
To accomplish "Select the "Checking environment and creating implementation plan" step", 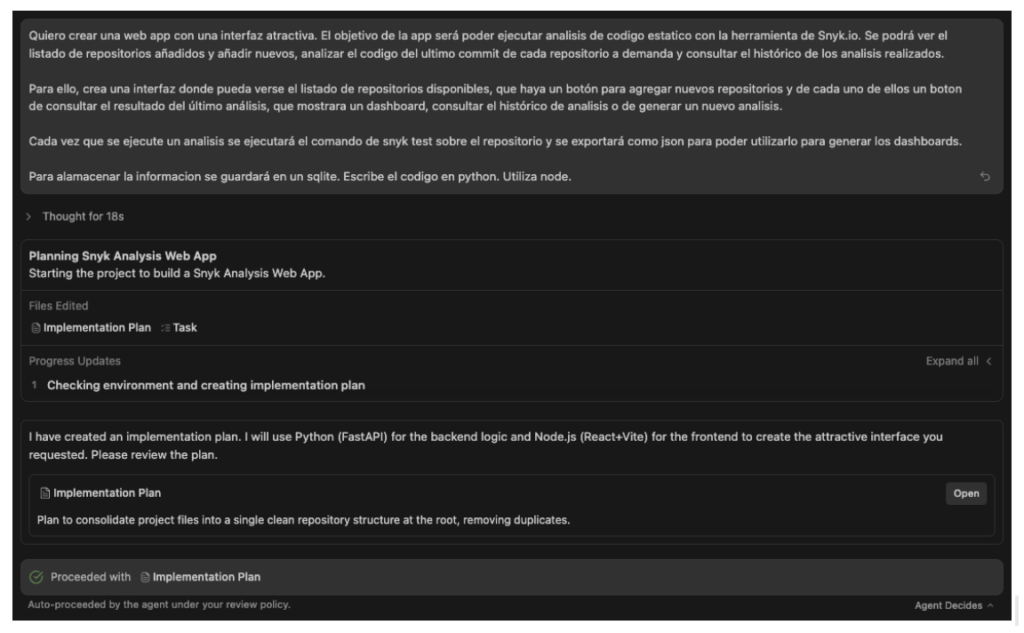I will click(205, 385).
